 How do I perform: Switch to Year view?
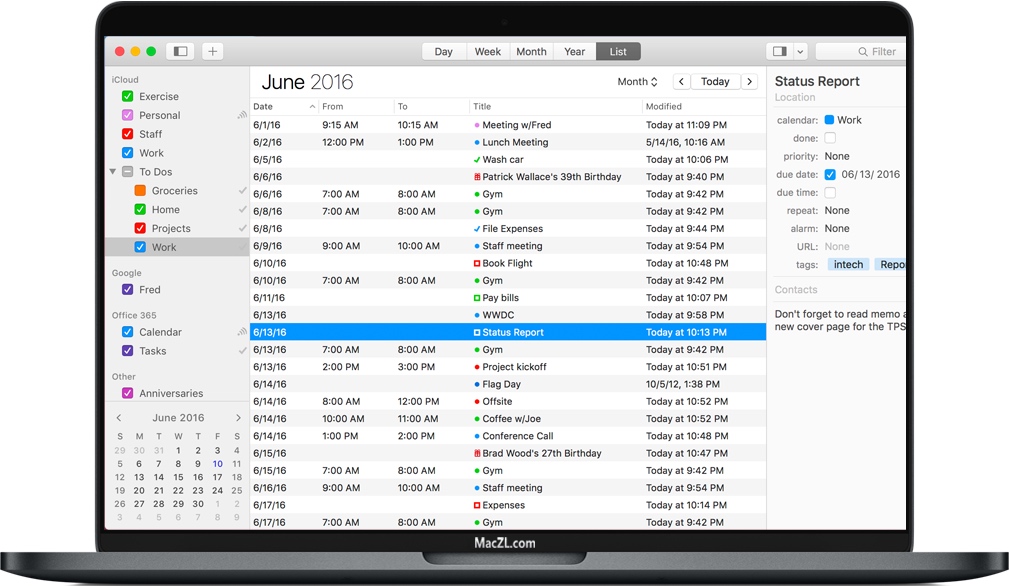(x=575, y=51)
